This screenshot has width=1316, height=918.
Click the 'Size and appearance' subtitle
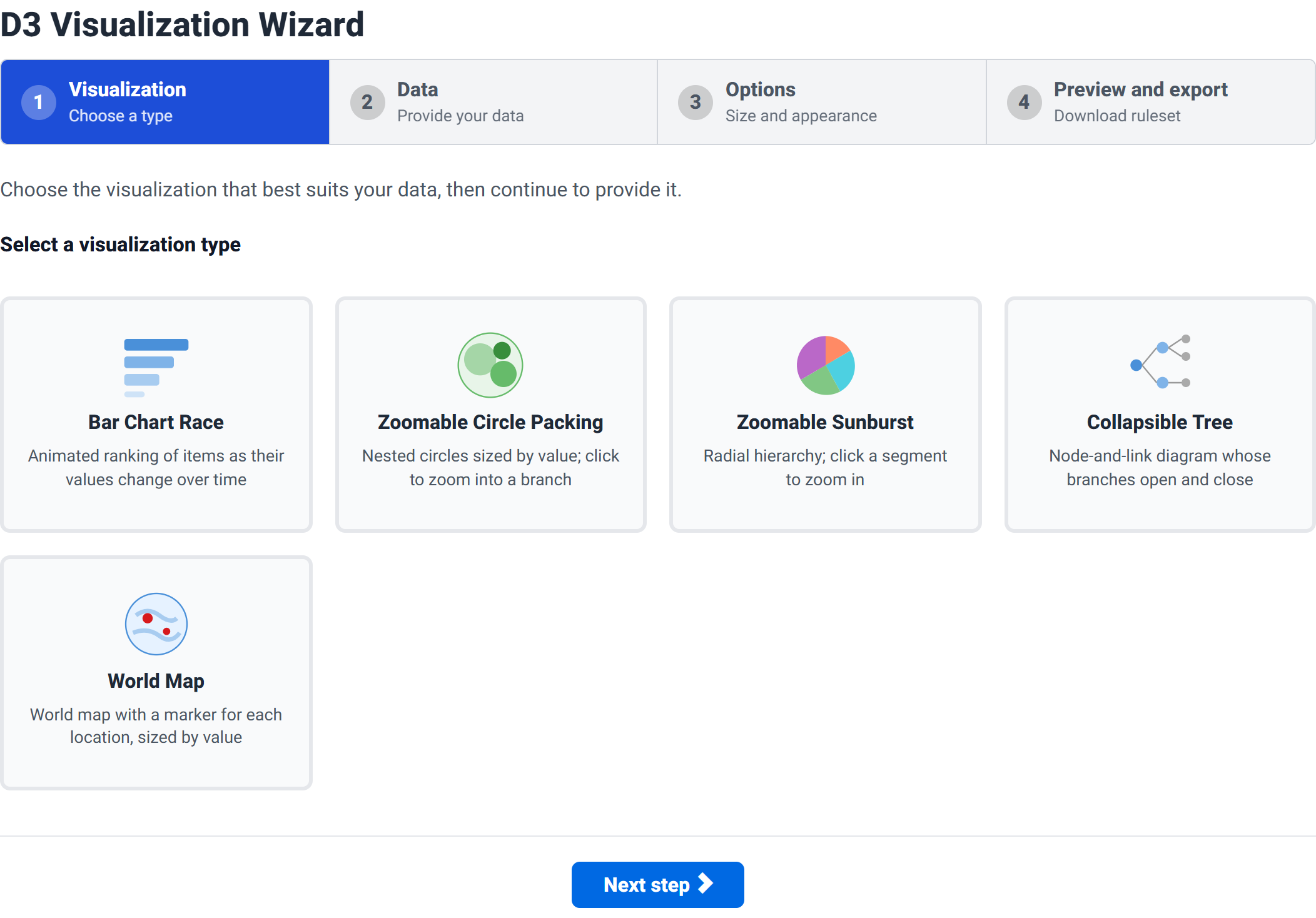point(801,116)
